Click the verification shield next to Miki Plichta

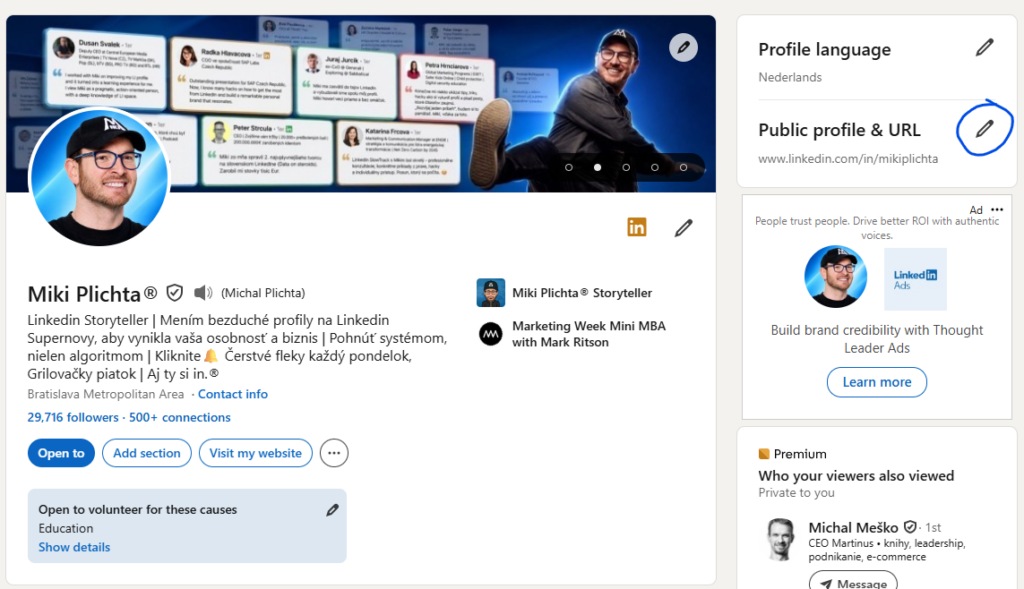(174, 293)
